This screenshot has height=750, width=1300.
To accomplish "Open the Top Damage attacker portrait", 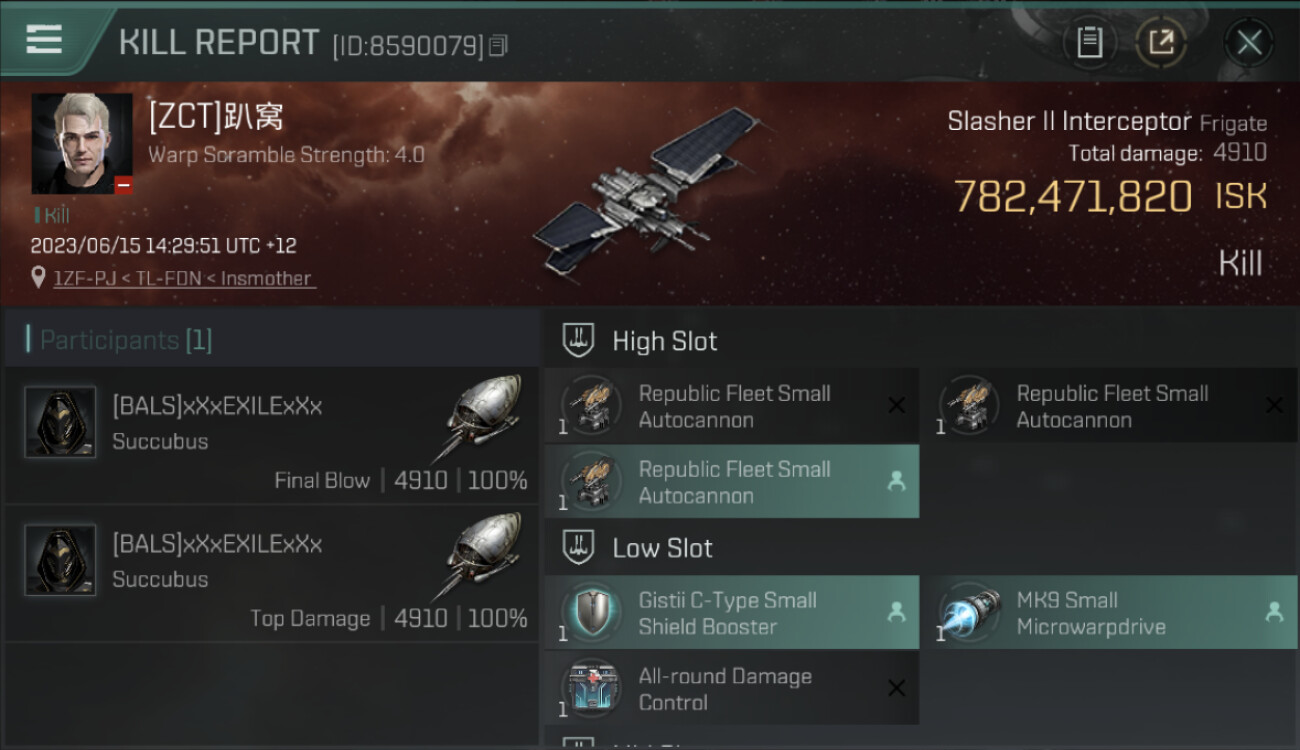I will [60, 560].
